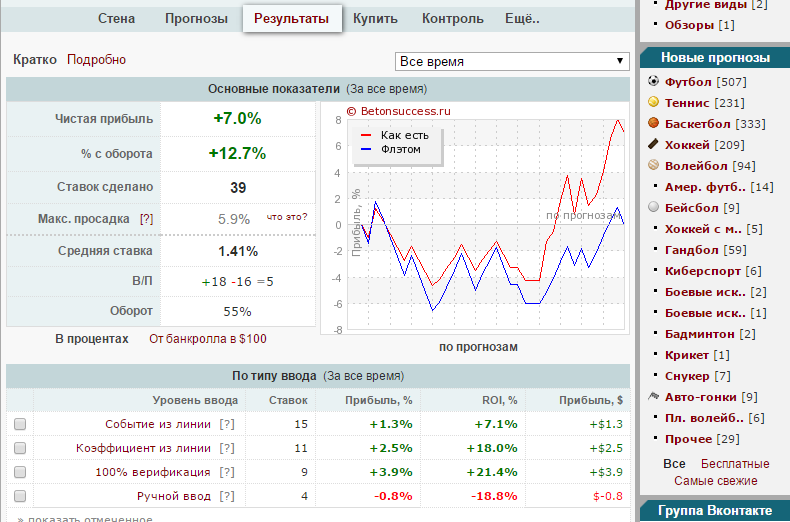Show 'Бесплатные' free forecasts
Viewport: 790px width, 522px height.
click(735, 464)
